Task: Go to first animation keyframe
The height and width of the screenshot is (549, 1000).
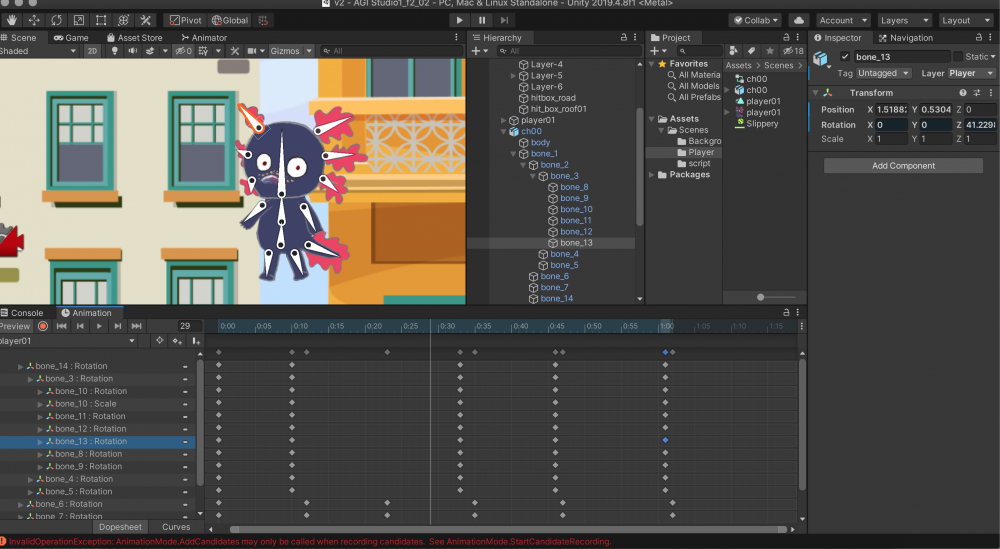Action: tap(61, 326)
